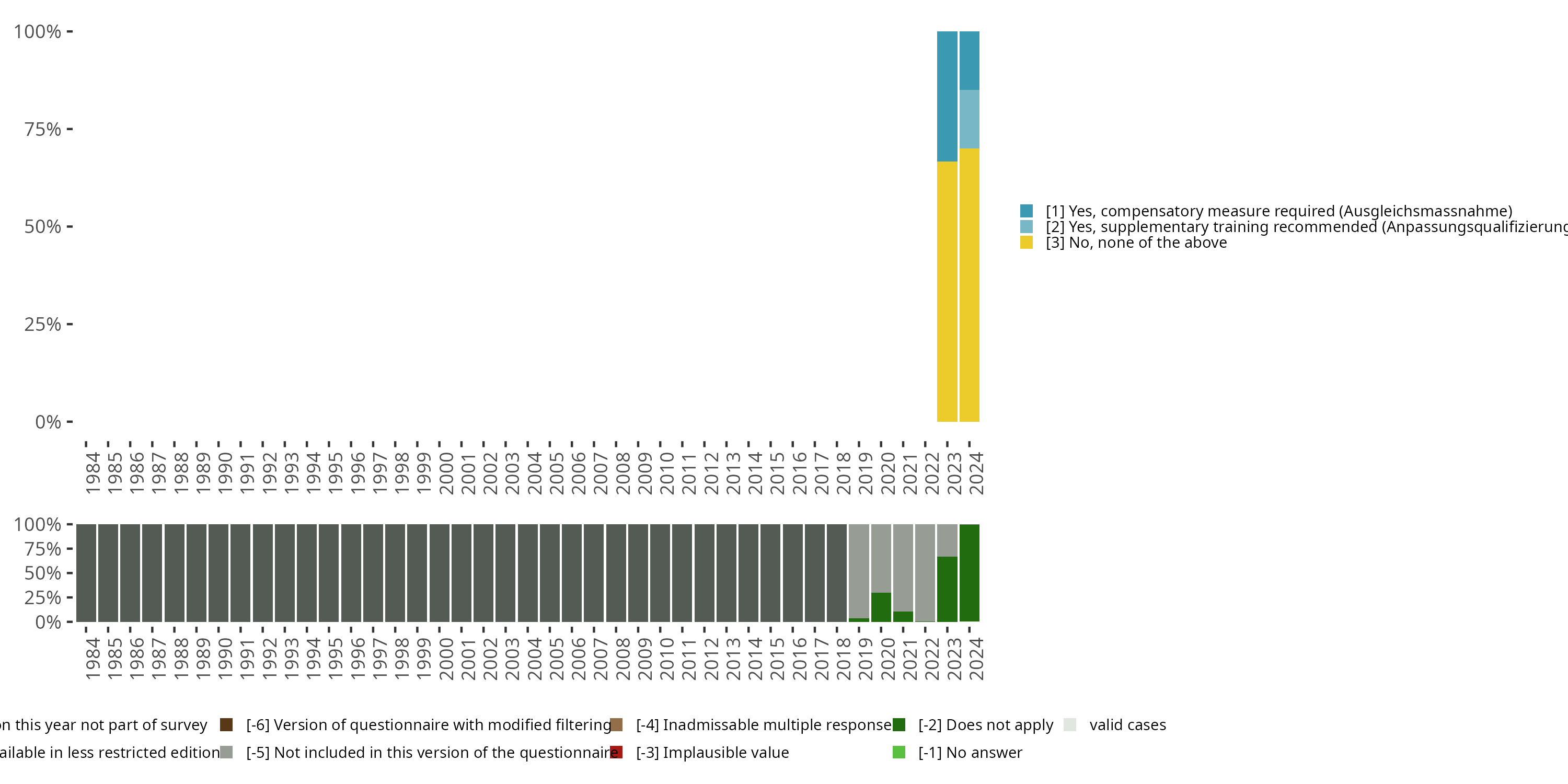
Task: Click the 1984 dark gray bar in lower chart
Action: tap(86, 573)
